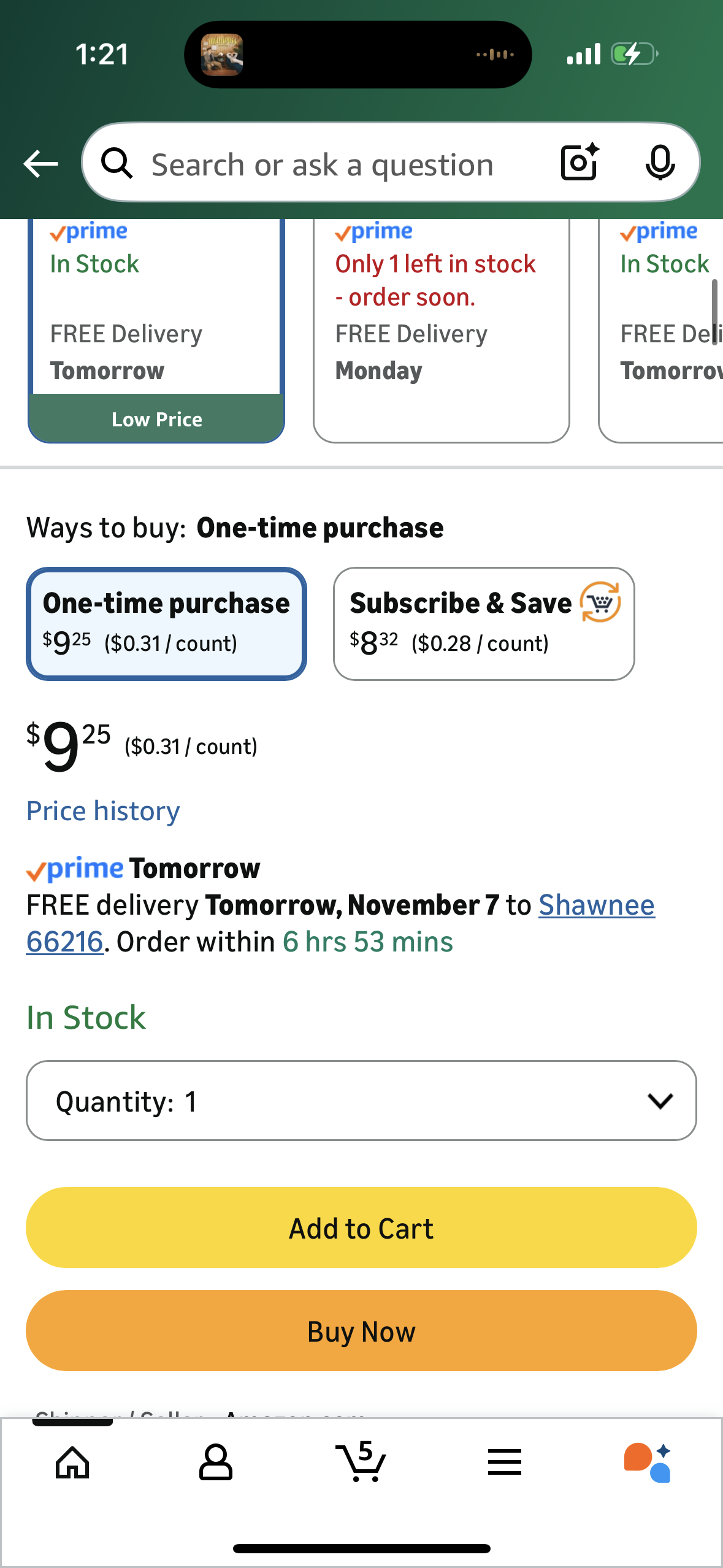Open the Price history link

pos(103,811)
